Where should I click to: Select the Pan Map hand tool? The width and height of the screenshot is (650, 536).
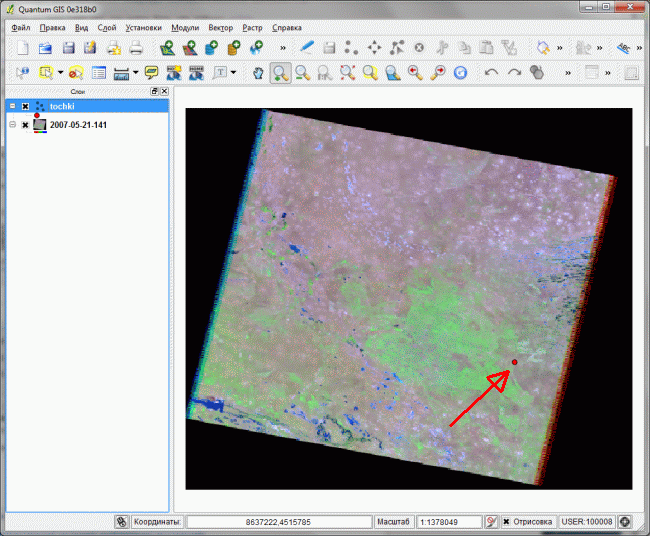tap(258, 73)
